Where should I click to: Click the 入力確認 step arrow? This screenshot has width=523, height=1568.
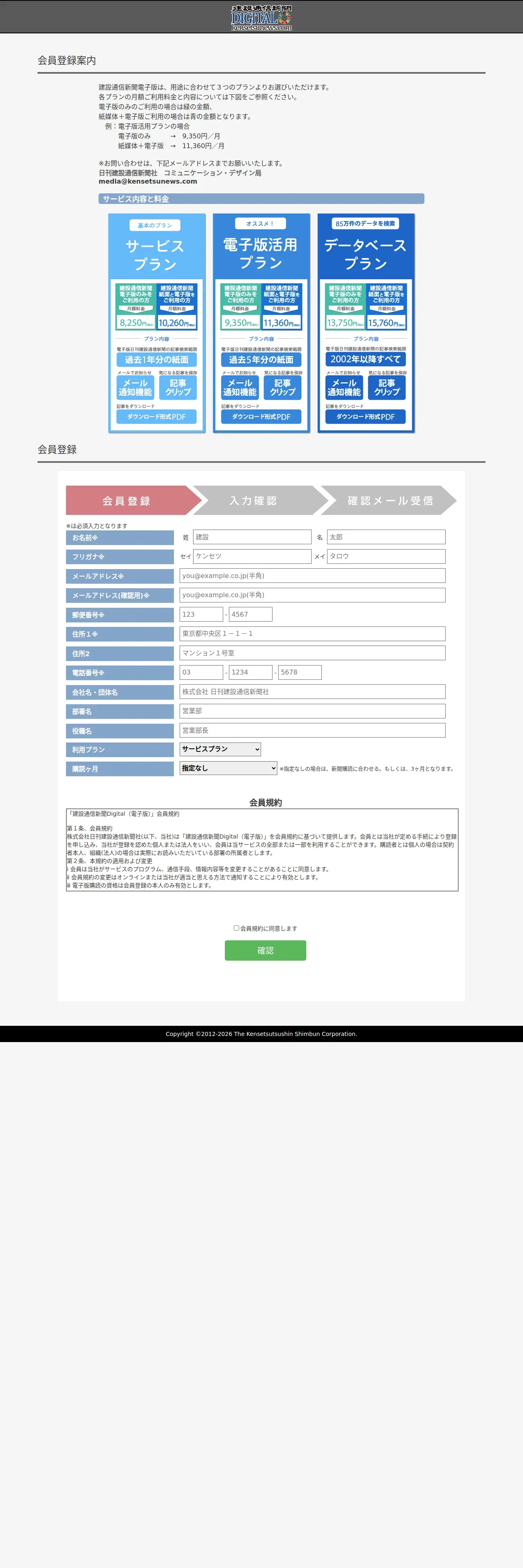(x=261, y=500)
